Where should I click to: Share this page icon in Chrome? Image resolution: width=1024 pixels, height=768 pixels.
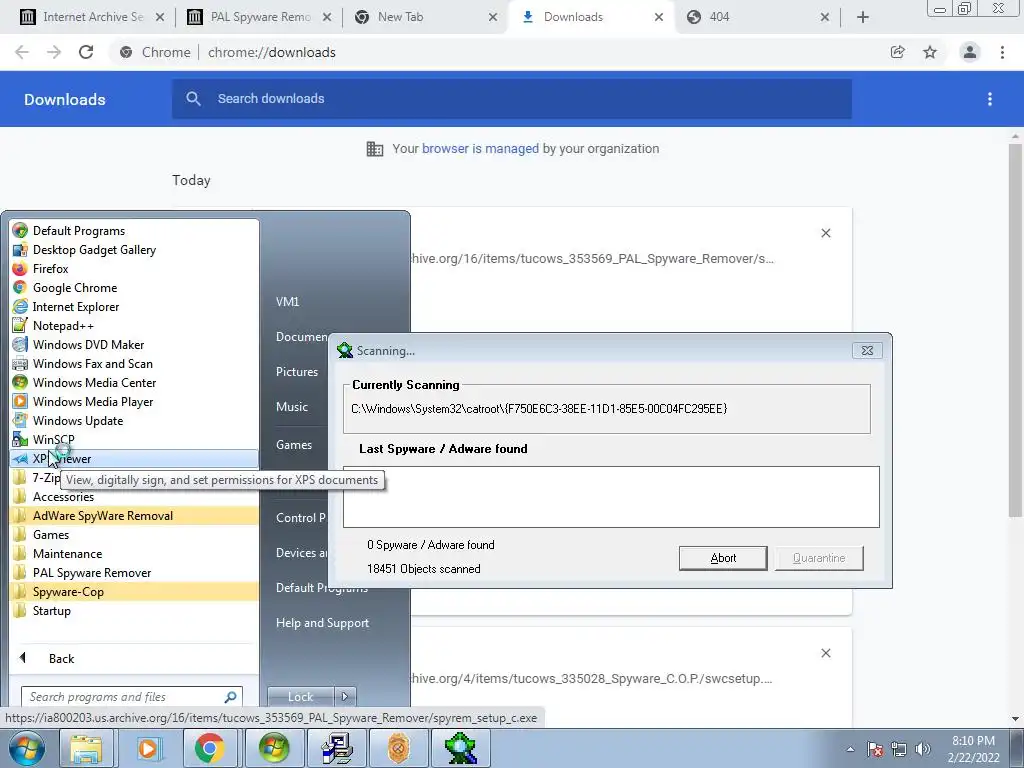tap(898, 52)
